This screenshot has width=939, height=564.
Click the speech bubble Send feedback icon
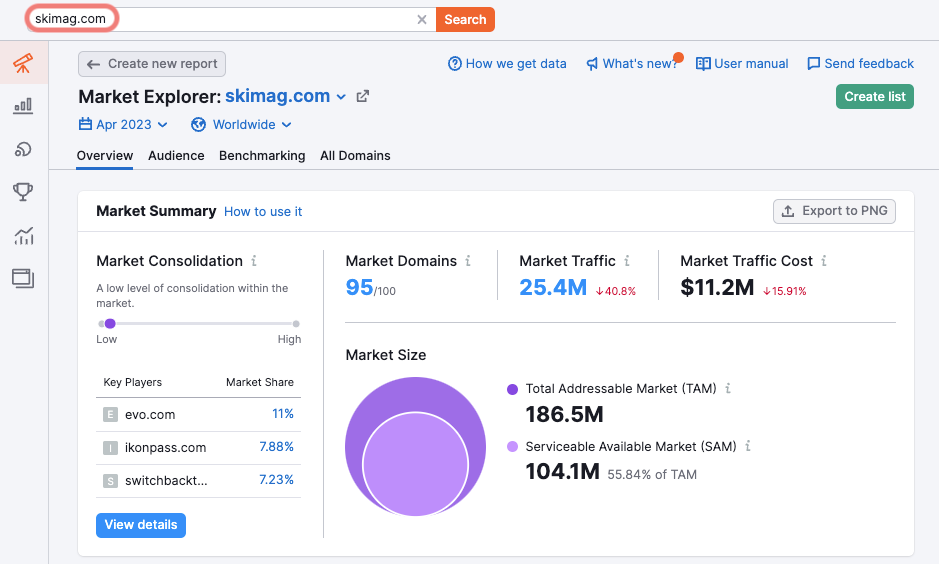click(x=813, y=63)
